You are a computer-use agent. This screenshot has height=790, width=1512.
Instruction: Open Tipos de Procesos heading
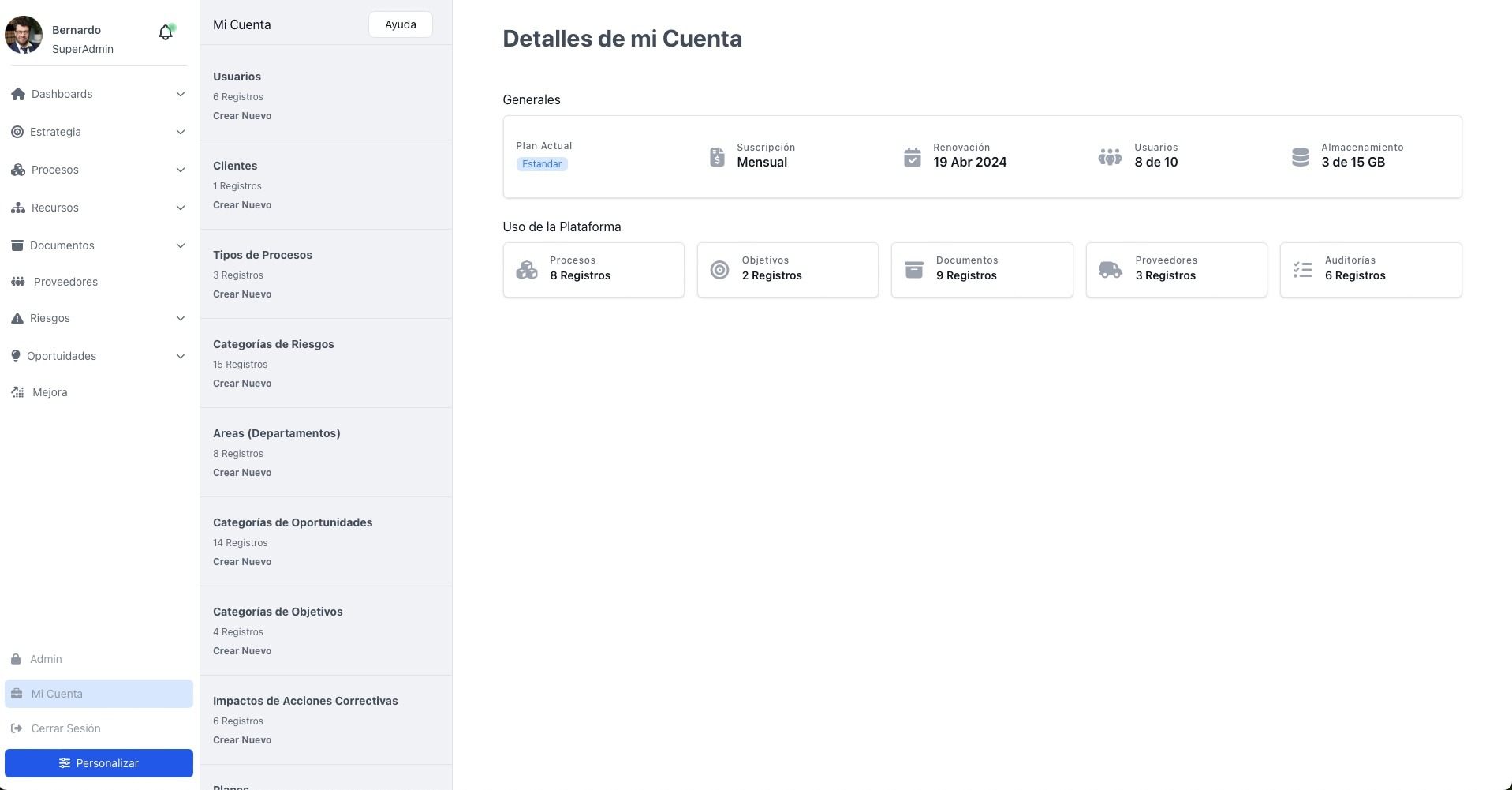point(263,255)
